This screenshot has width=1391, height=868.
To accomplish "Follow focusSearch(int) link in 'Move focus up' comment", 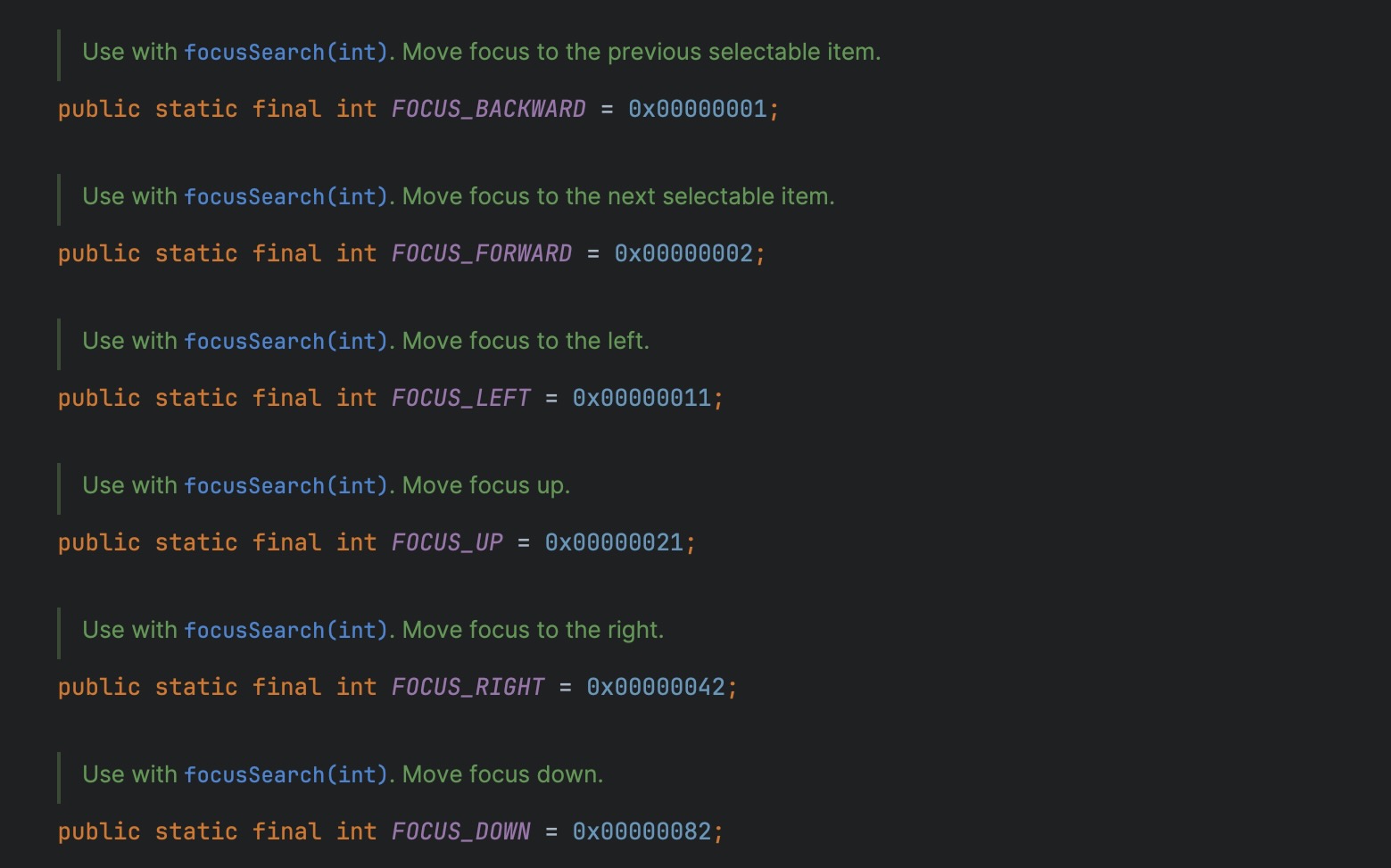I will pos(286,486).
